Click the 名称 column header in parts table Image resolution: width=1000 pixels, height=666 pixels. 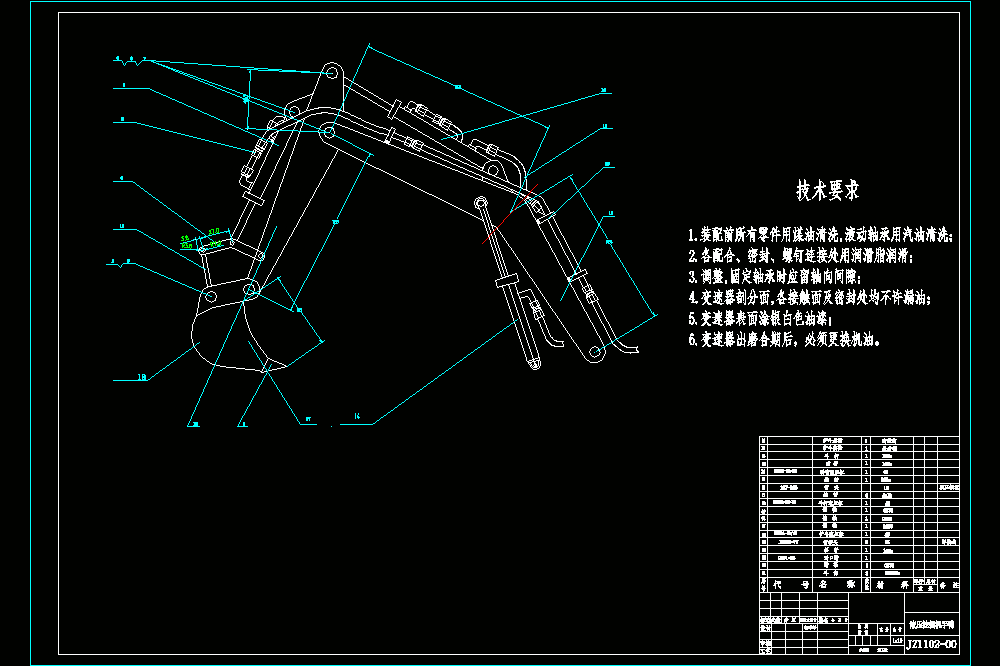(836, 584)
